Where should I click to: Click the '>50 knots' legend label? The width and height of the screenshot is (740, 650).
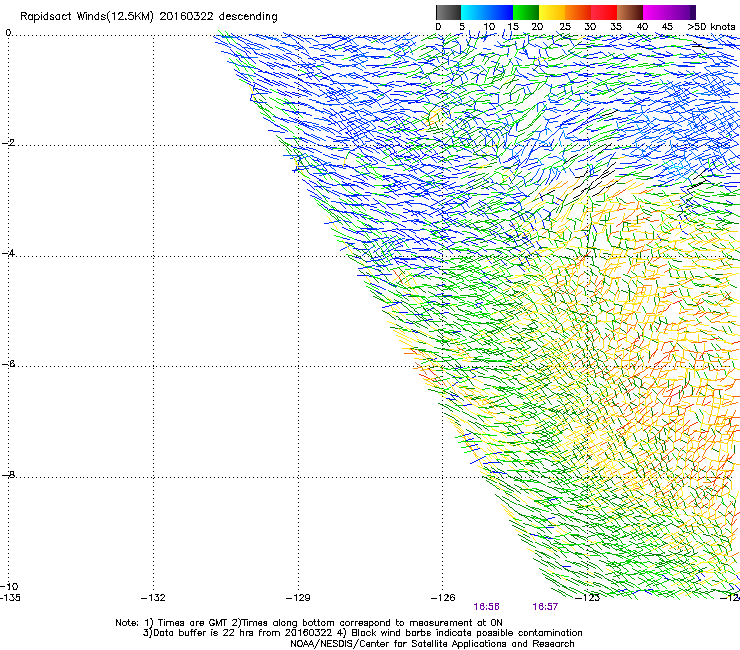click(x=711, y=27)
